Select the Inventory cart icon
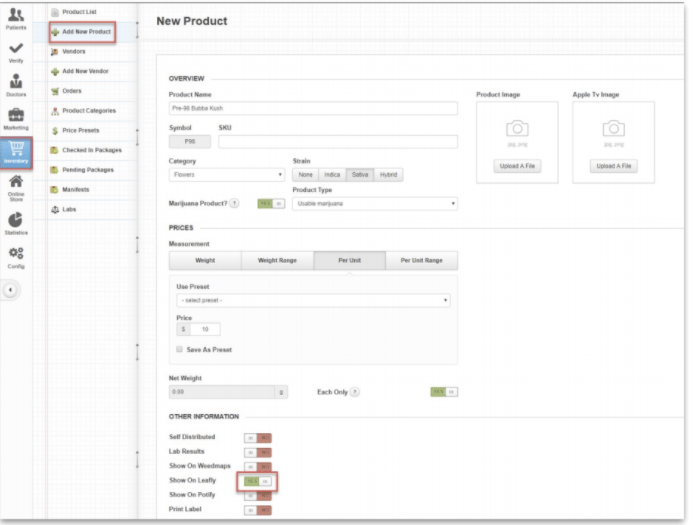694x525 pixels. tap(16, 149)
